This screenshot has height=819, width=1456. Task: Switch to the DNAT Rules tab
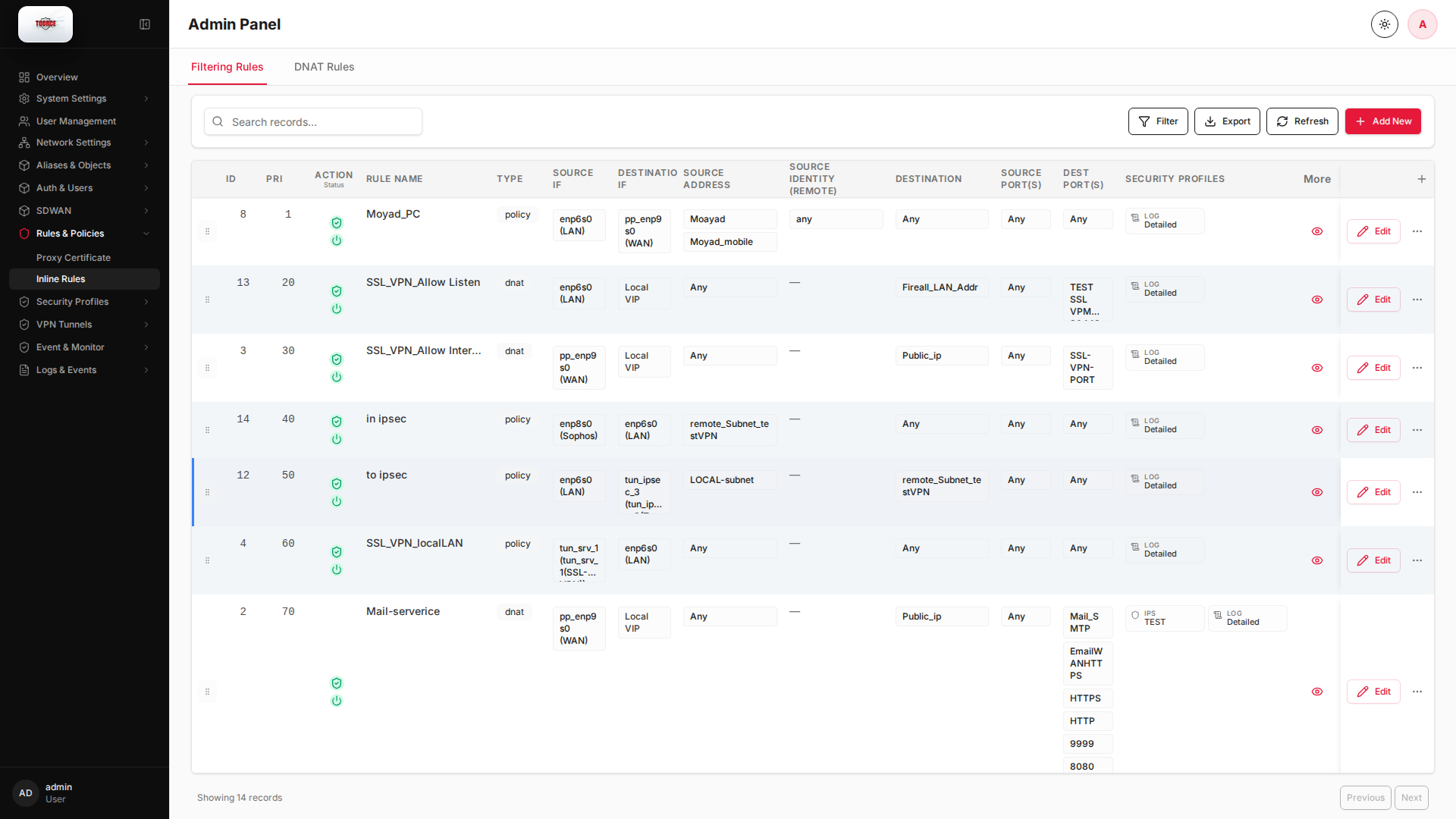[x=324, y=67]
